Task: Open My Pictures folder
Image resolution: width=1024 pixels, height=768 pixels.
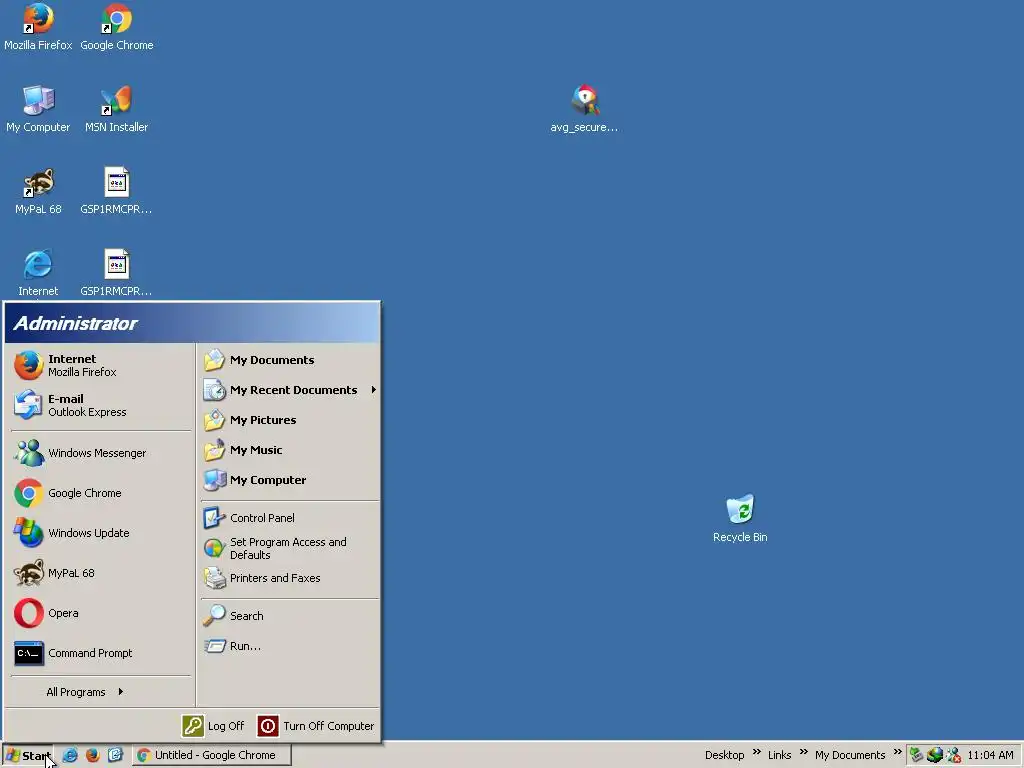Action: pos(290,420)
